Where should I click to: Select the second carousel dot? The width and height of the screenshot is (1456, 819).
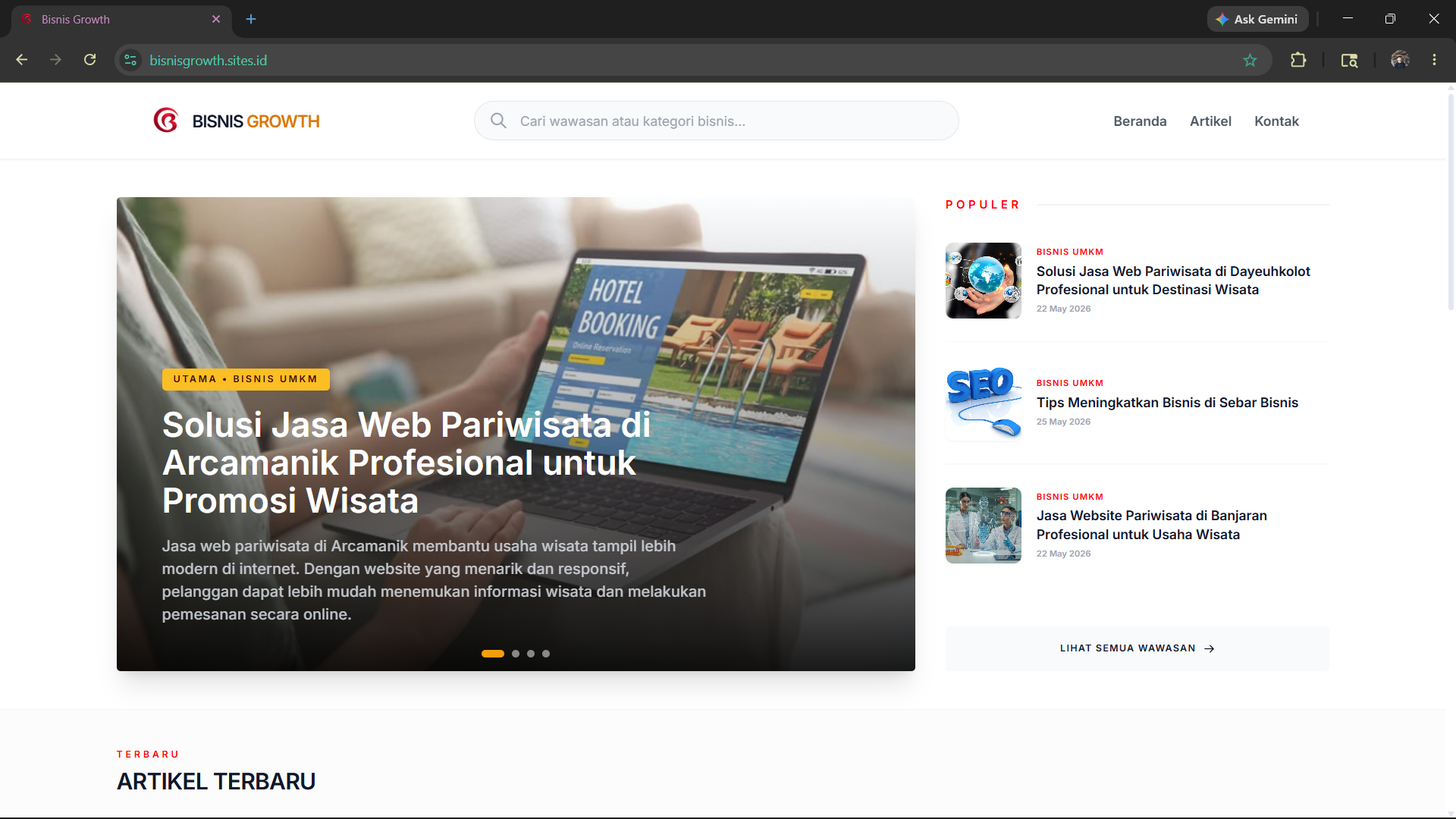[516, 654]
